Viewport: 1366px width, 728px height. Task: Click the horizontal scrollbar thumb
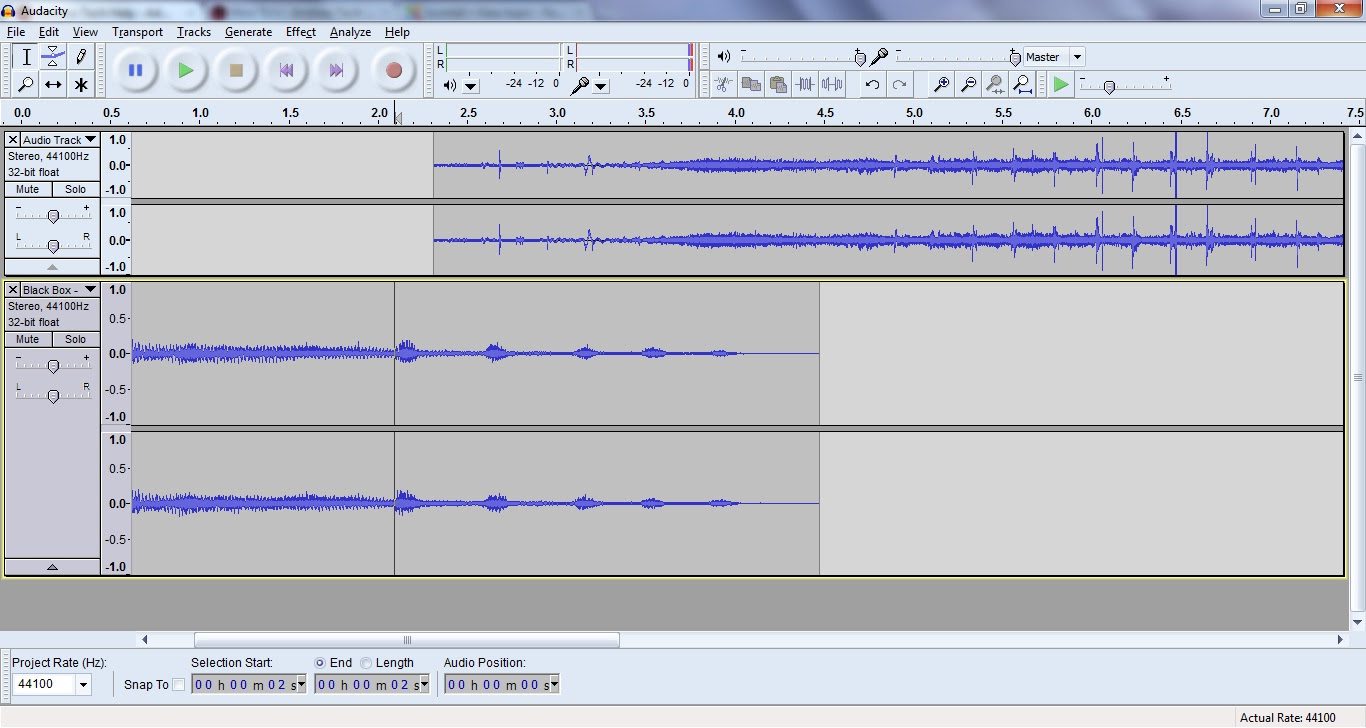(407, 640)
